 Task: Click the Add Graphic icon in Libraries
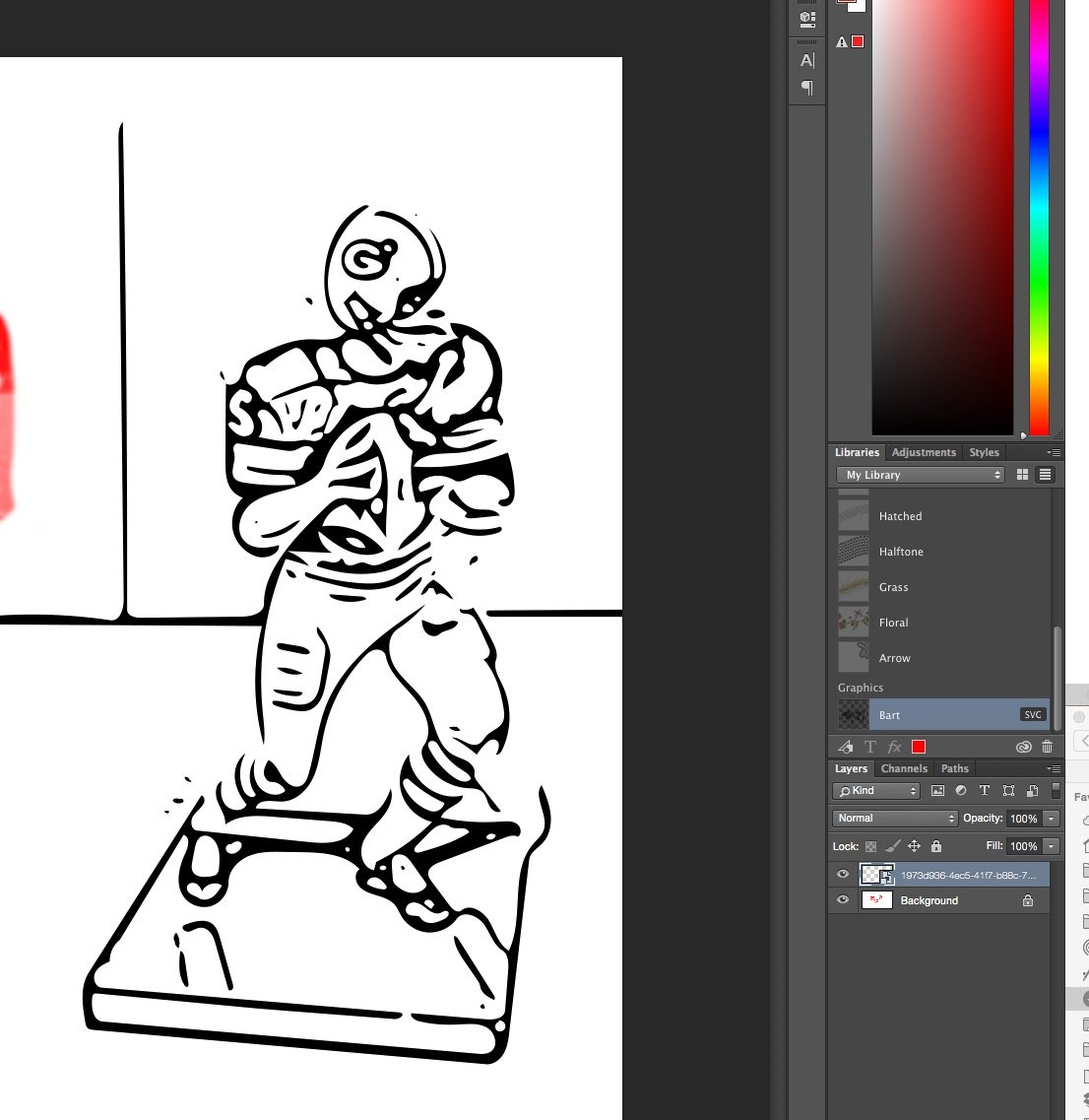pos(846,747)
